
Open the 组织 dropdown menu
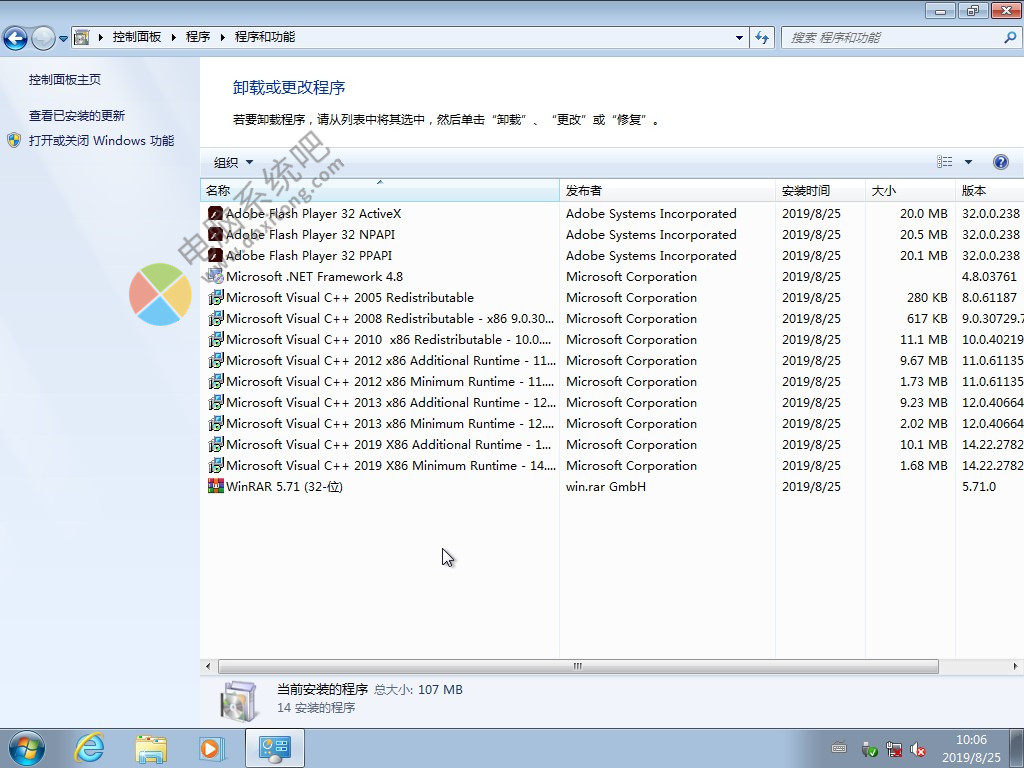[x=233, y=162]
